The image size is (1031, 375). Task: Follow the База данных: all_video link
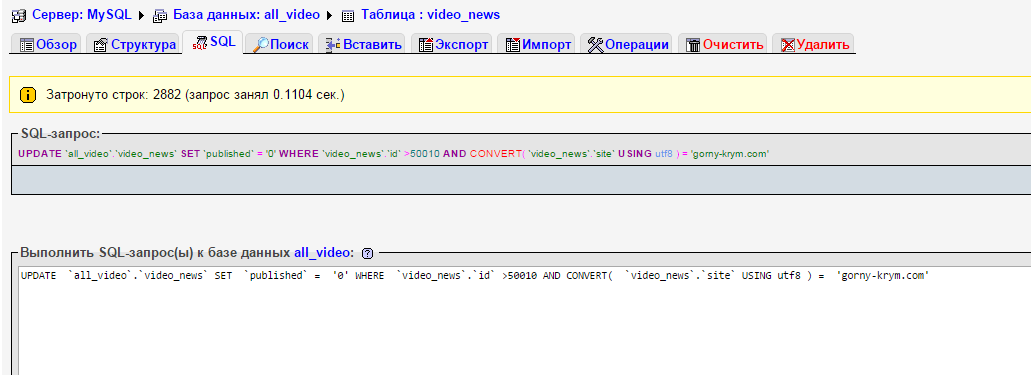pyautogui.click(x=246, y=14)
